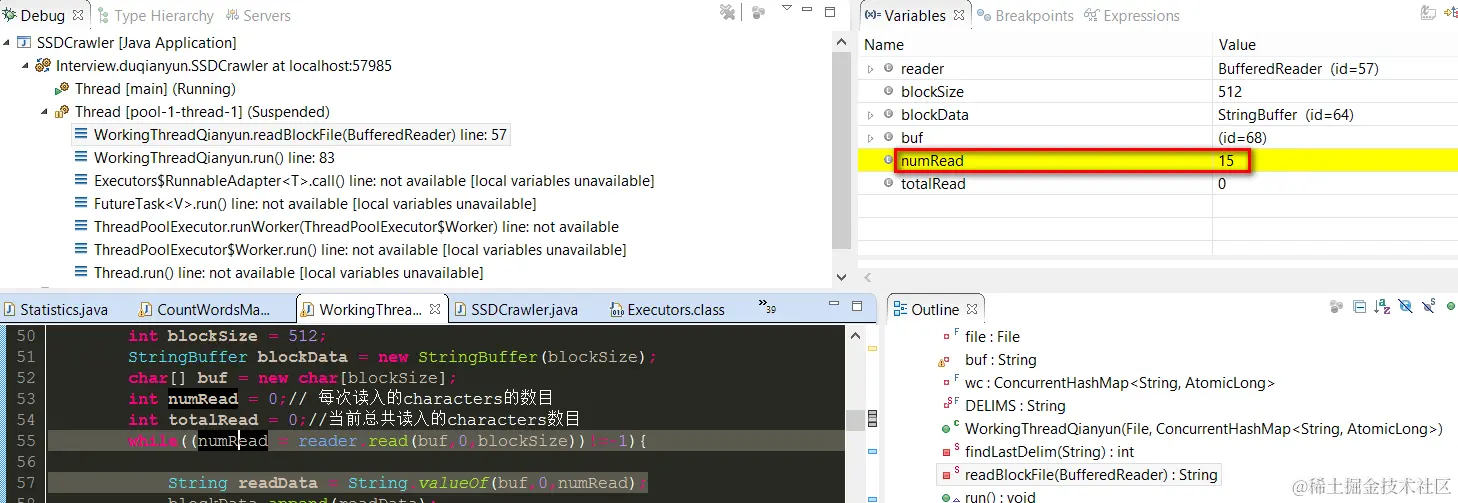Click the StringBuffer (id=64) value
The image size is (1458, 503).
point(1286,115)
